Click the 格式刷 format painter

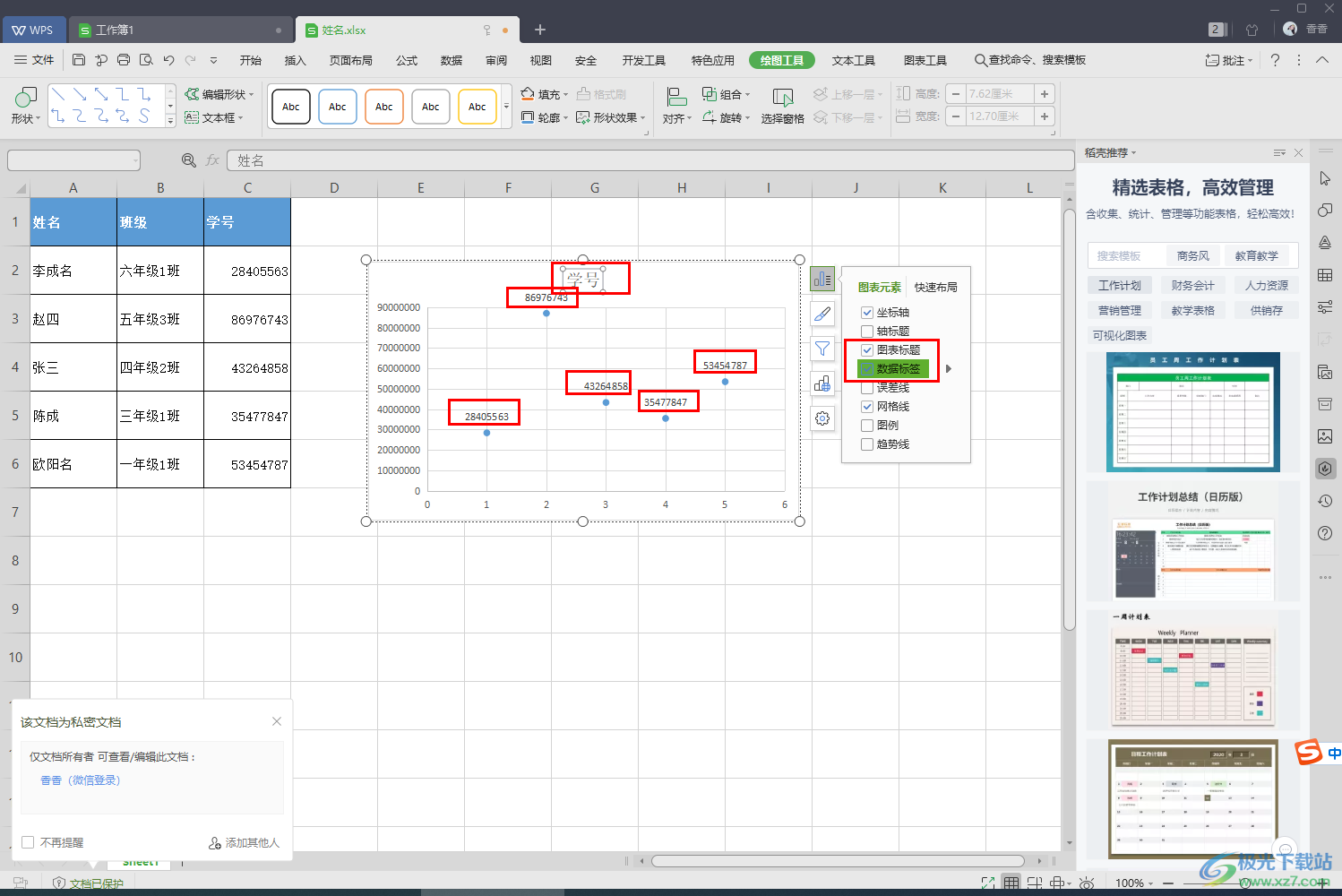point(602,94)
